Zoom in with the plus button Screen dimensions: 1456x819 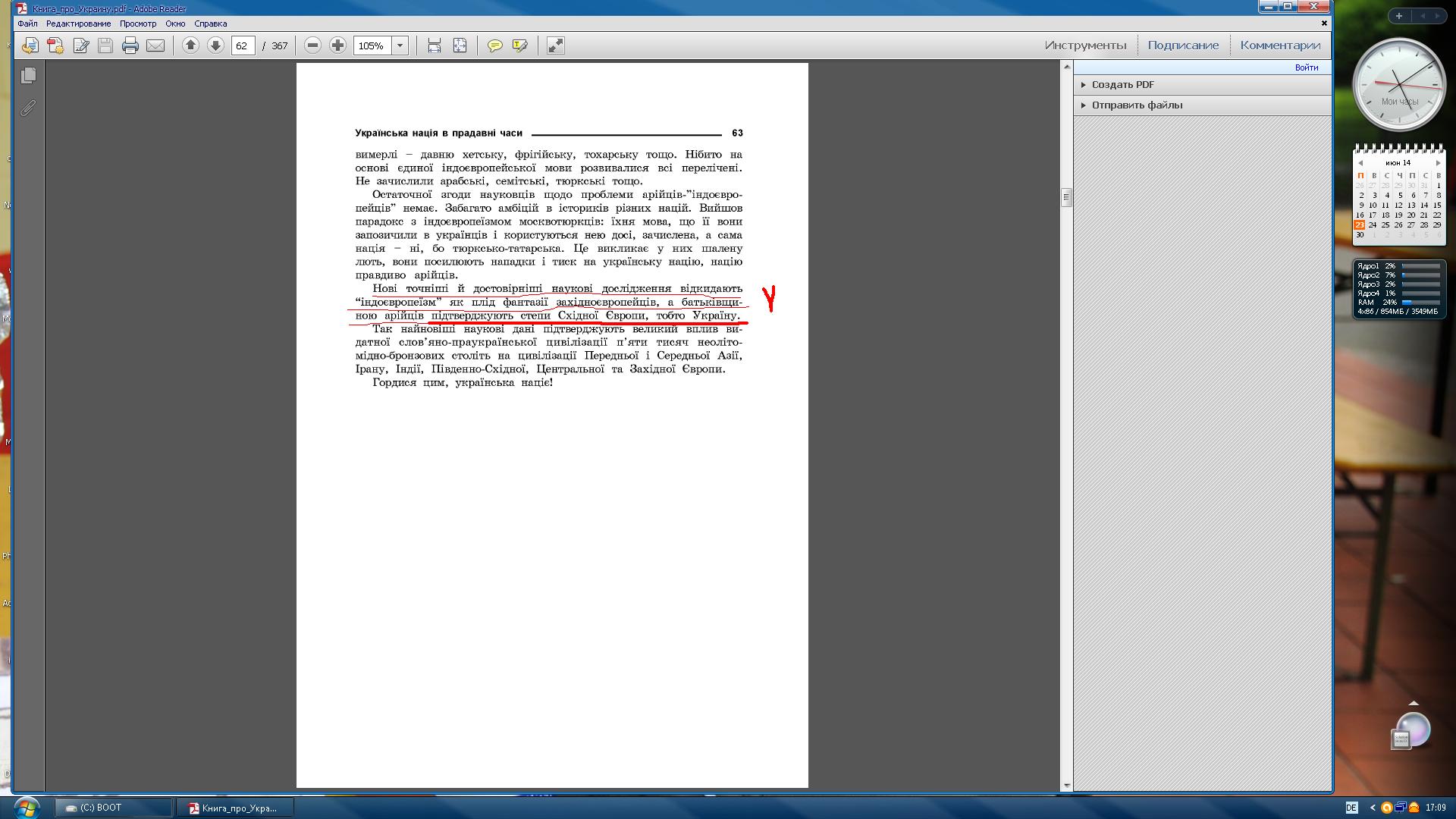point(338,45)
